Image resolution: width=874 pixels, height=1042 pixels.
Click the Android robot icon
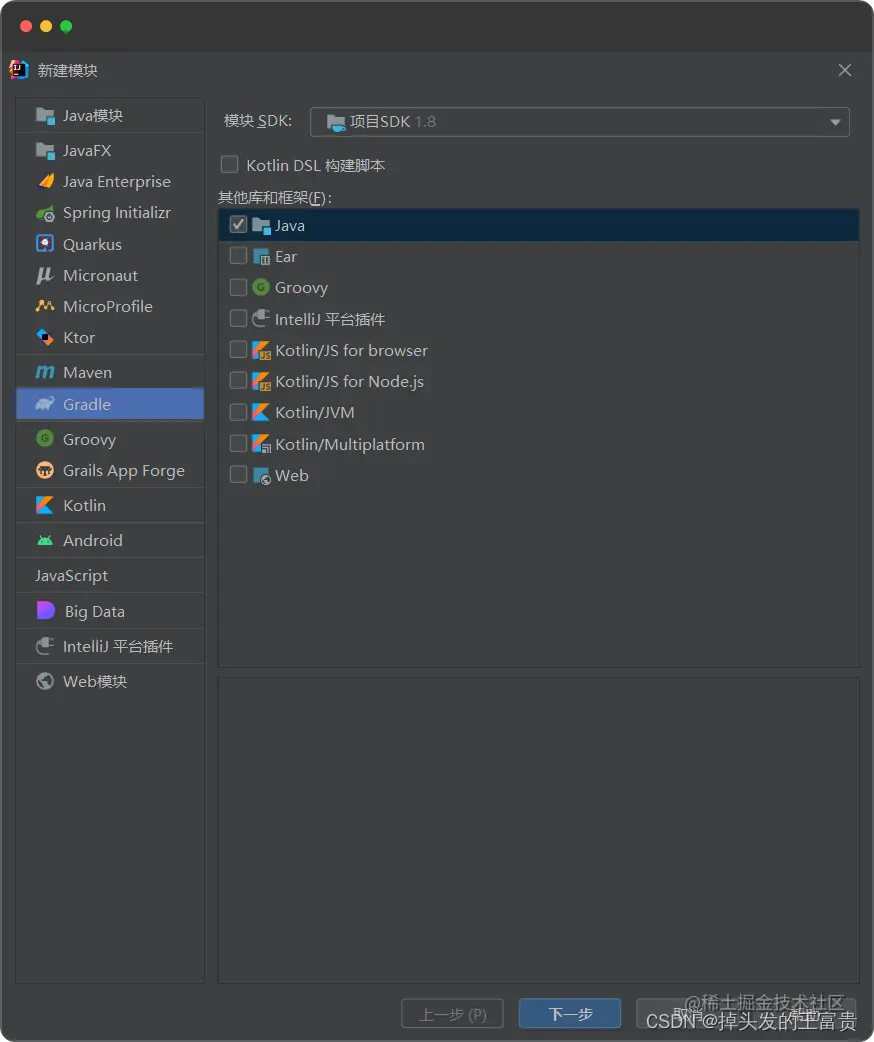click(x=45, y=540)
